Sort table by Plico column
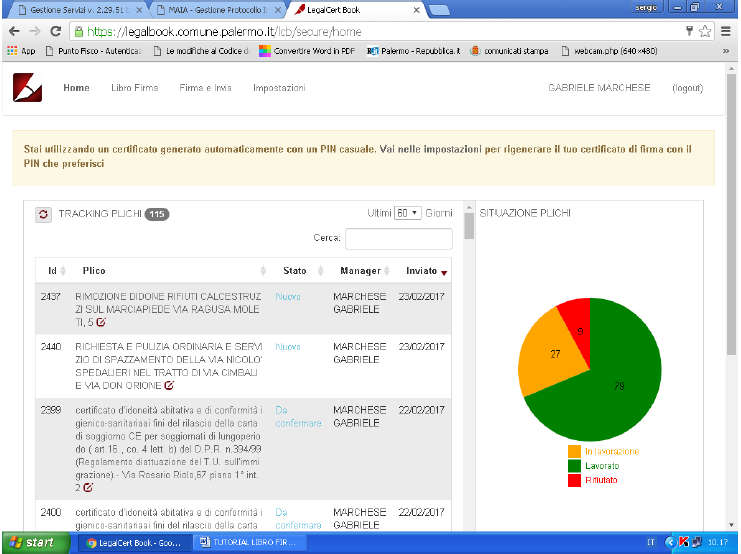Screen dimensions: 741x554 (x=169, y=271)
